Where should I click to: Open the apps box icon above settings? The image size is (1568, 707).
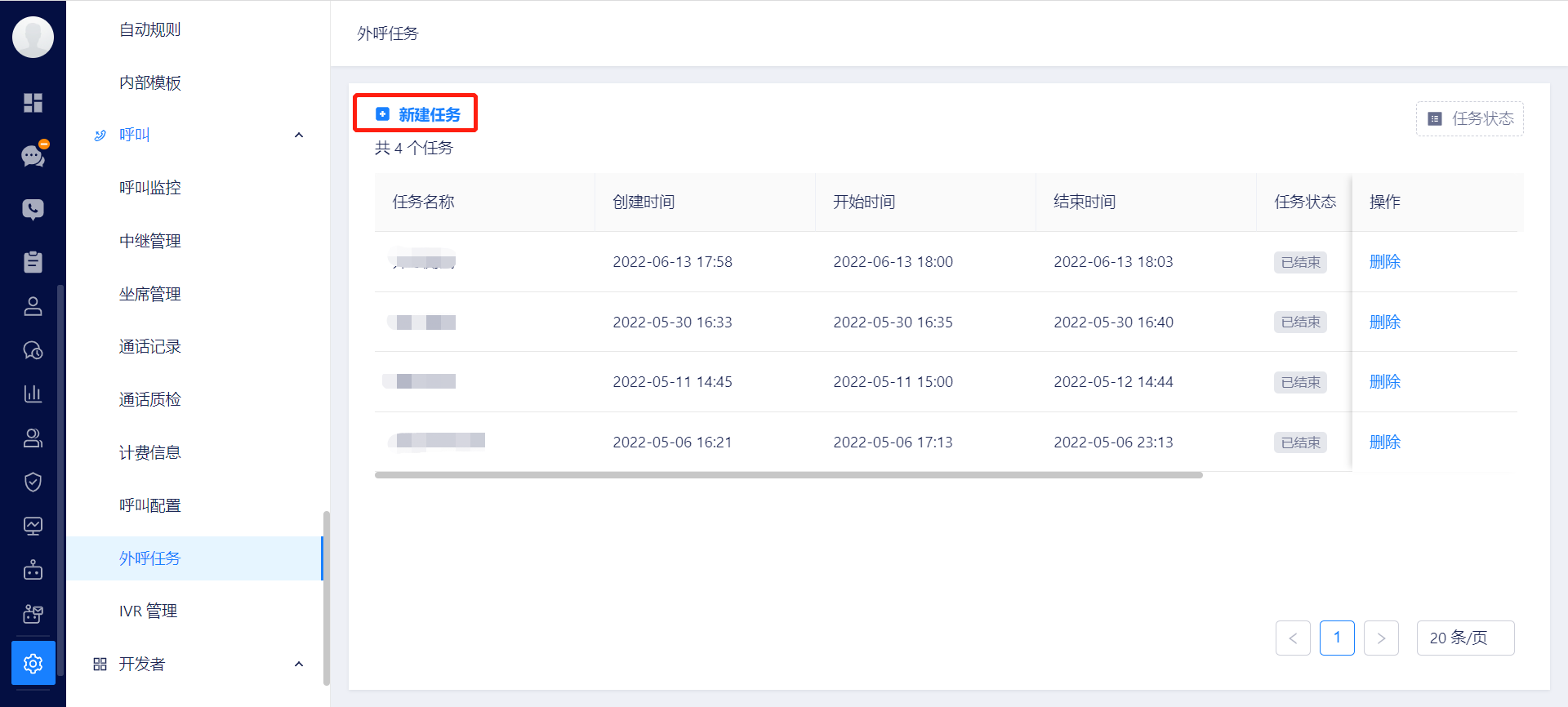tap(33, 614)
